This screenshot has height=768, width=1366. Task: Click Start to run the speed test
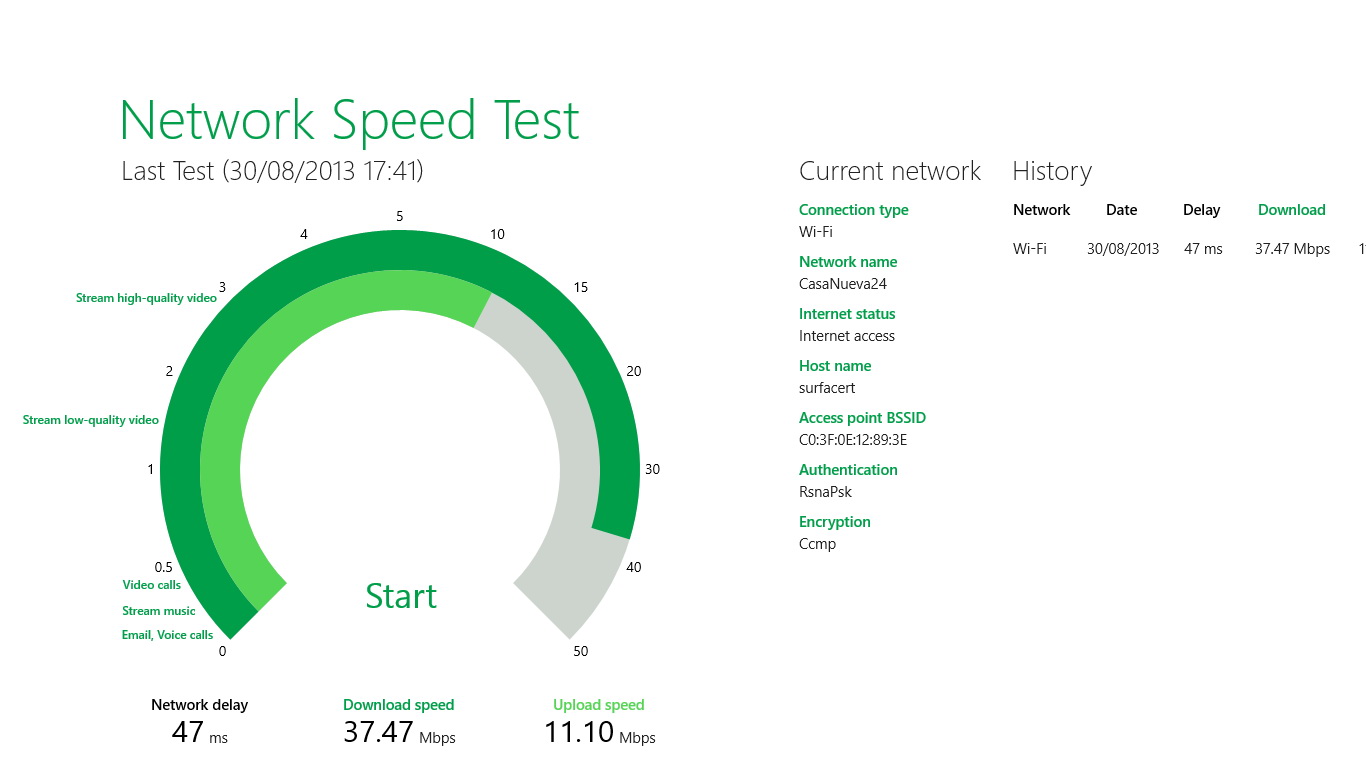(401, 596)
